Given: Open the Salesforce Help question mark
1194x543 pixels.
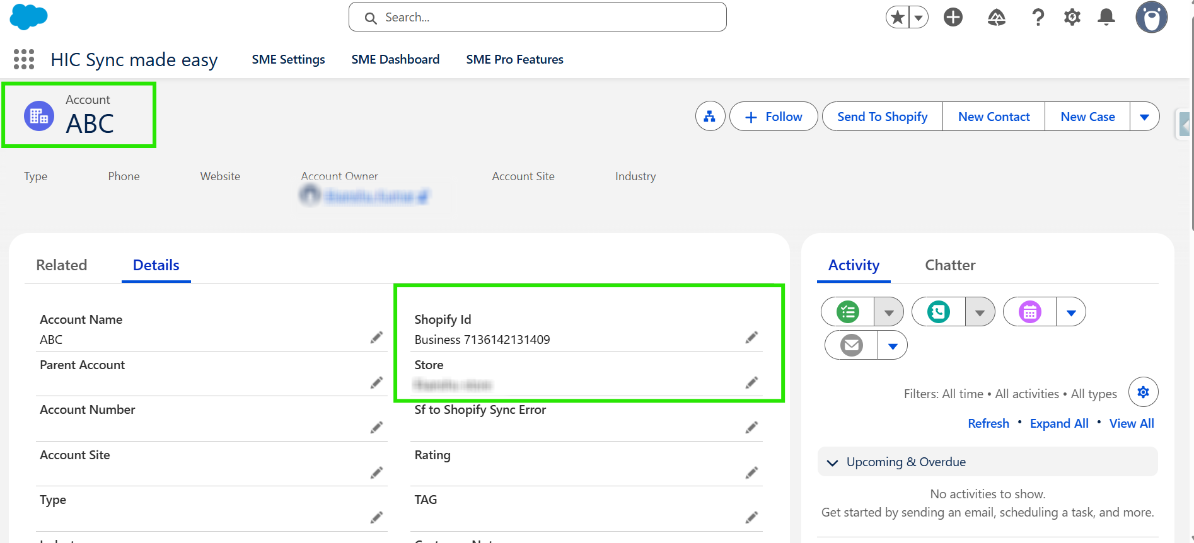Looking at the screenshot, I should pos(1038,17).
